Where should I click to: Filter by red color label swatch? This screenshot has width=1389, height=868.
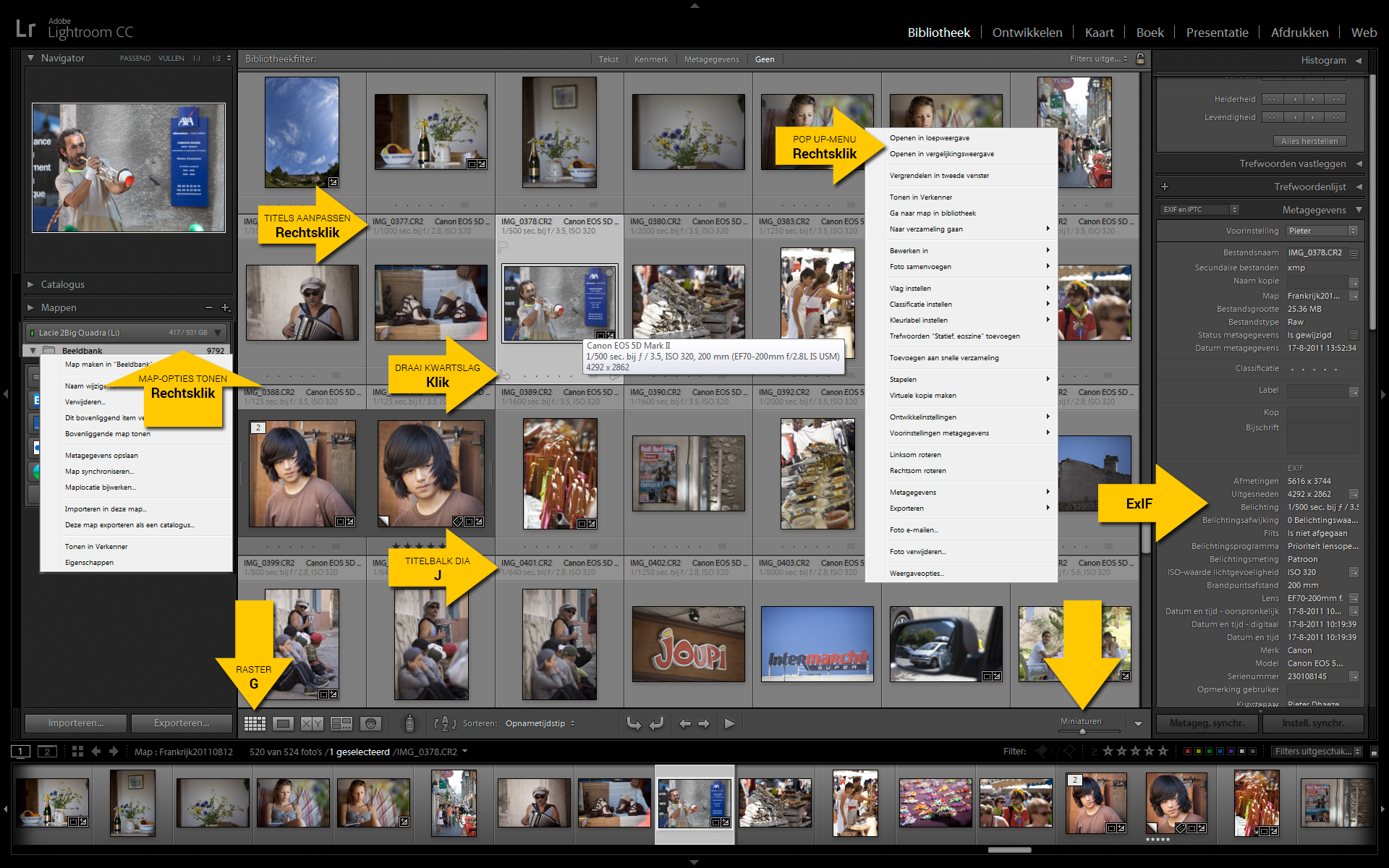1187,752
